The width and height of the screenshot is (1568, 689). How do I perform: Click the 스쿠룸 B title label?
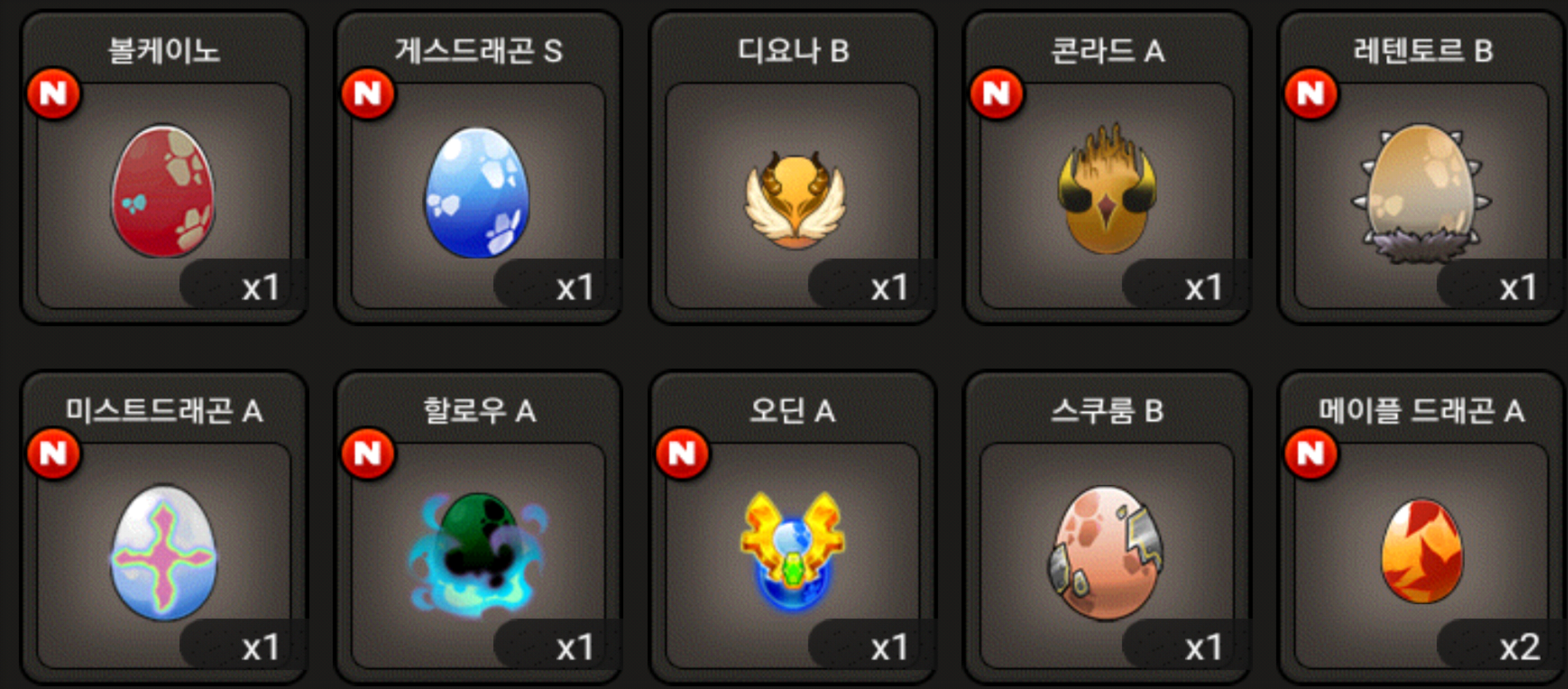1107,411
